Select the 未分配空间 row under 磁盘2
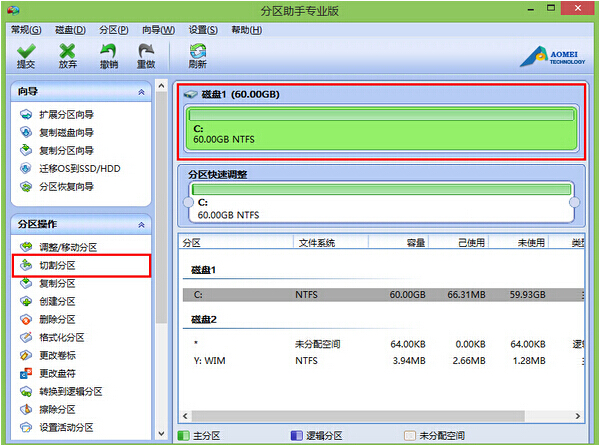The height and width of the screenshot is (445, 599). pyautogui.click(x=383, y=344)
